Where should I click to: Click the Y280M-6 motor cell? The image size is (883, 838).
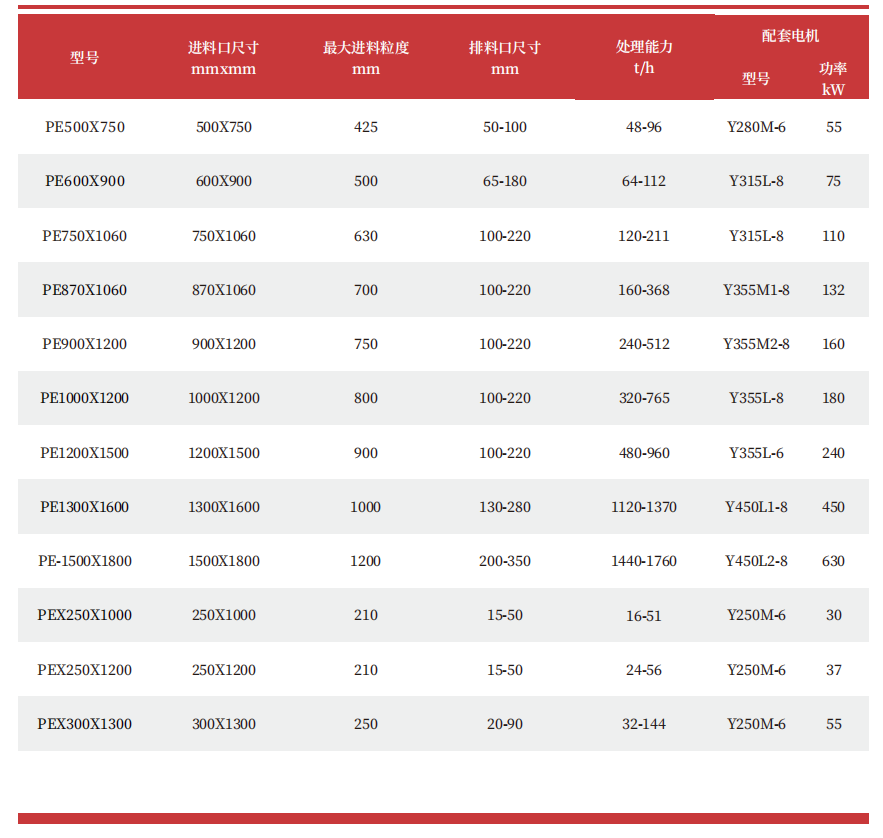pos(756,127)
